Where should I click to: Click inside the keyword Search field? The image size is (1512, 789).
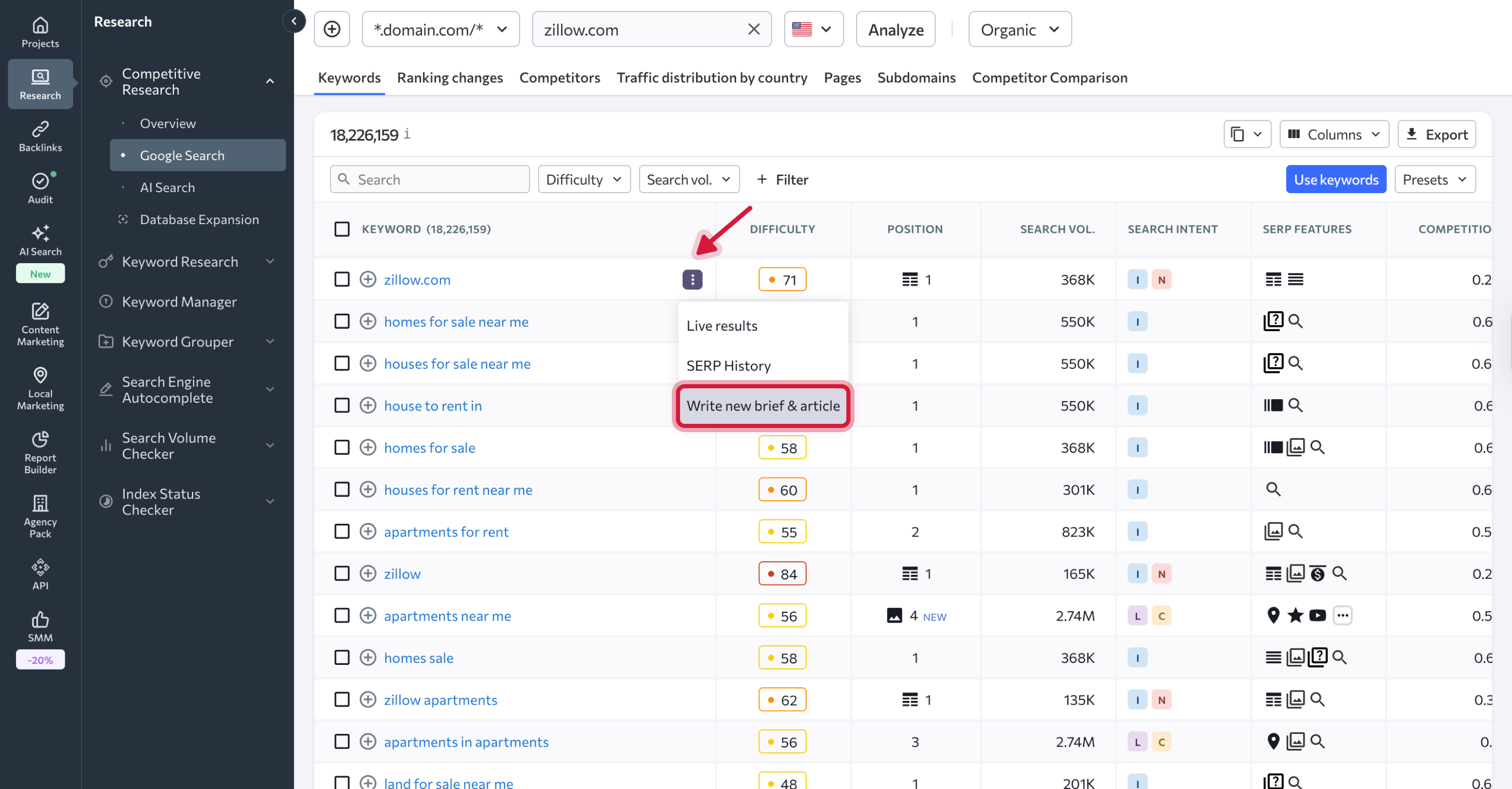pos(435,179)
